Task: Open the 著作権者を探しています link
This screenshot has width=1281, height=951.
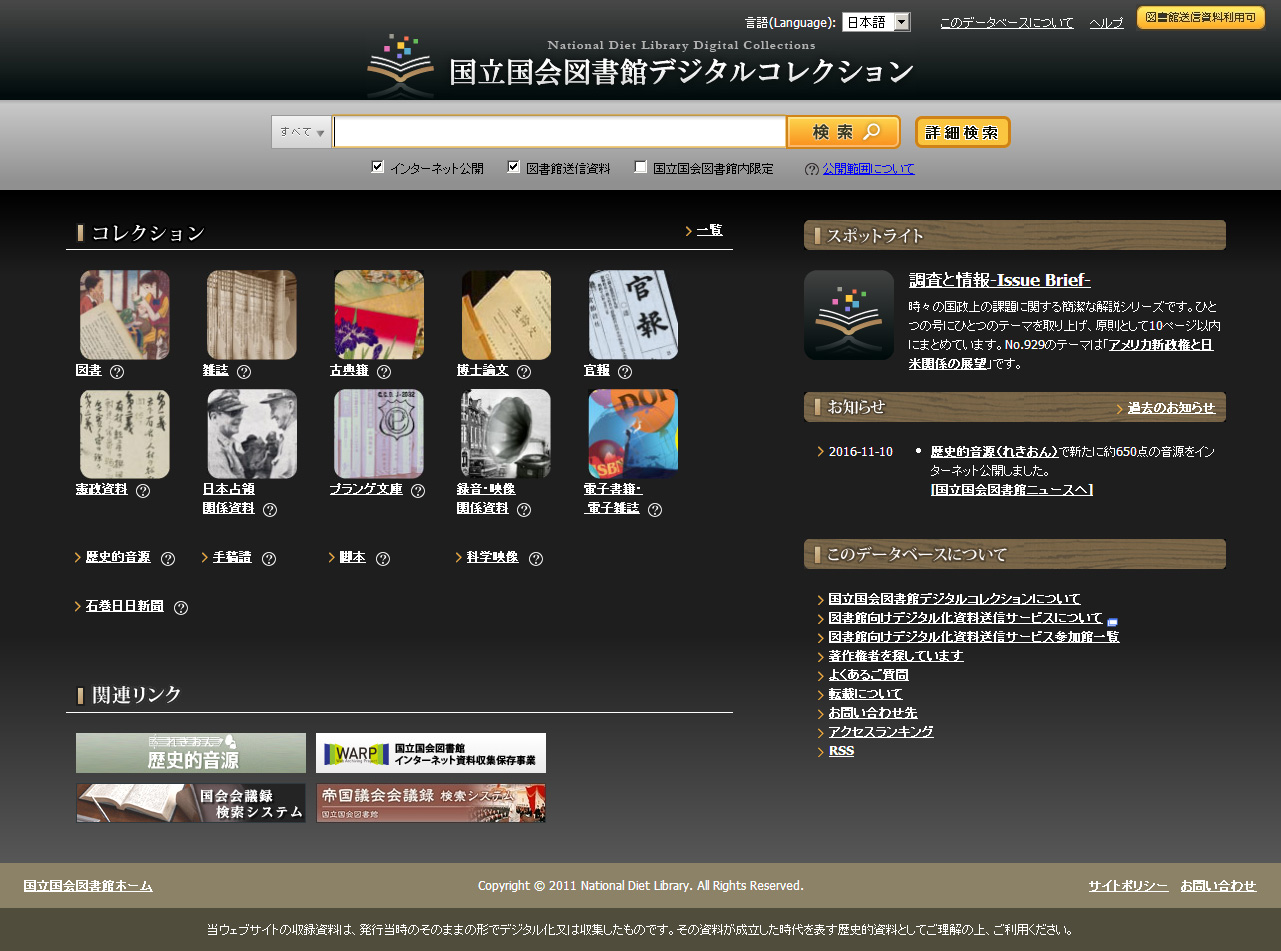Action: pos(896,656)
